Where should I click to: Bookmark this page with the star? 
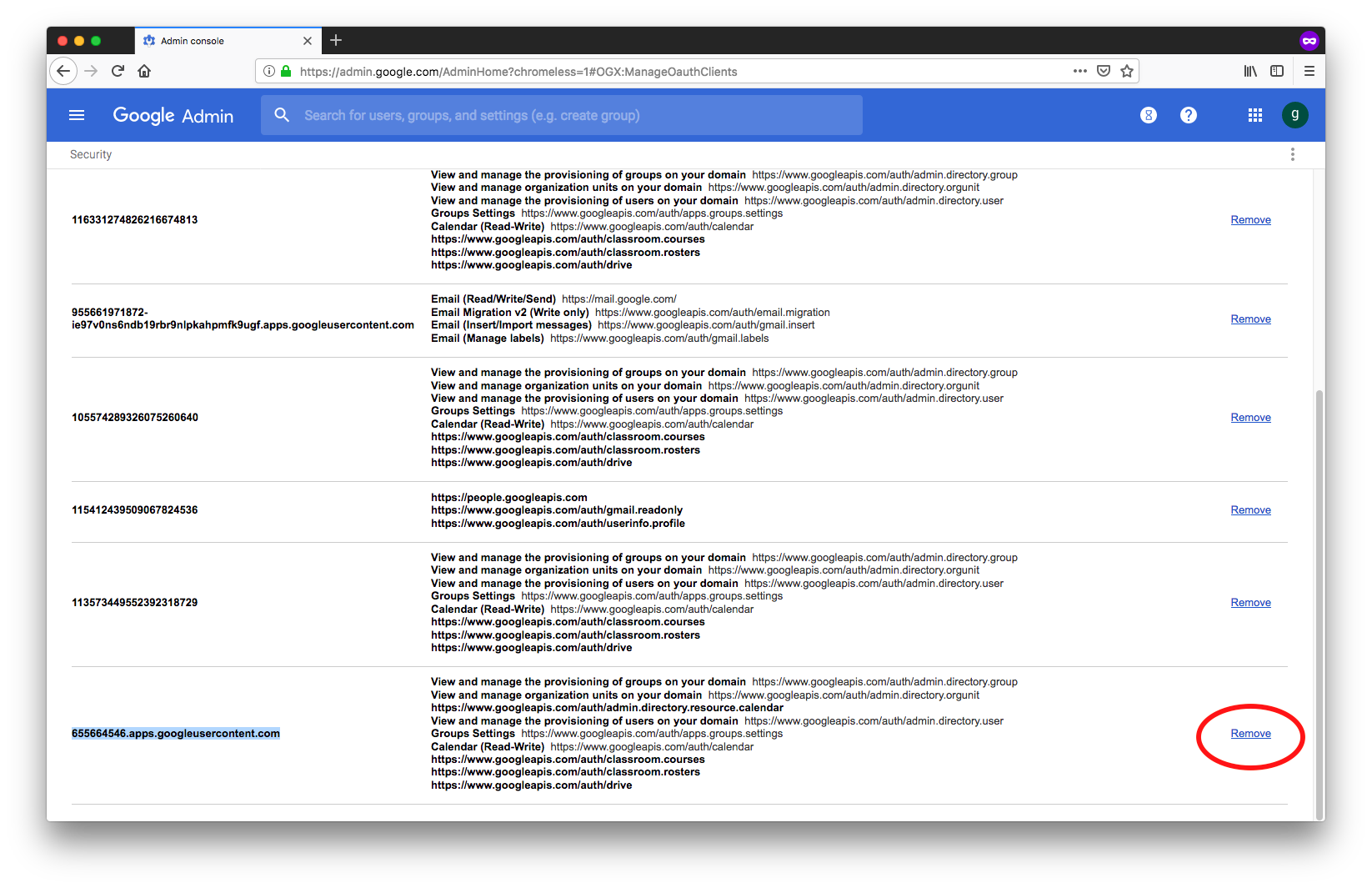coord(1127,72)
